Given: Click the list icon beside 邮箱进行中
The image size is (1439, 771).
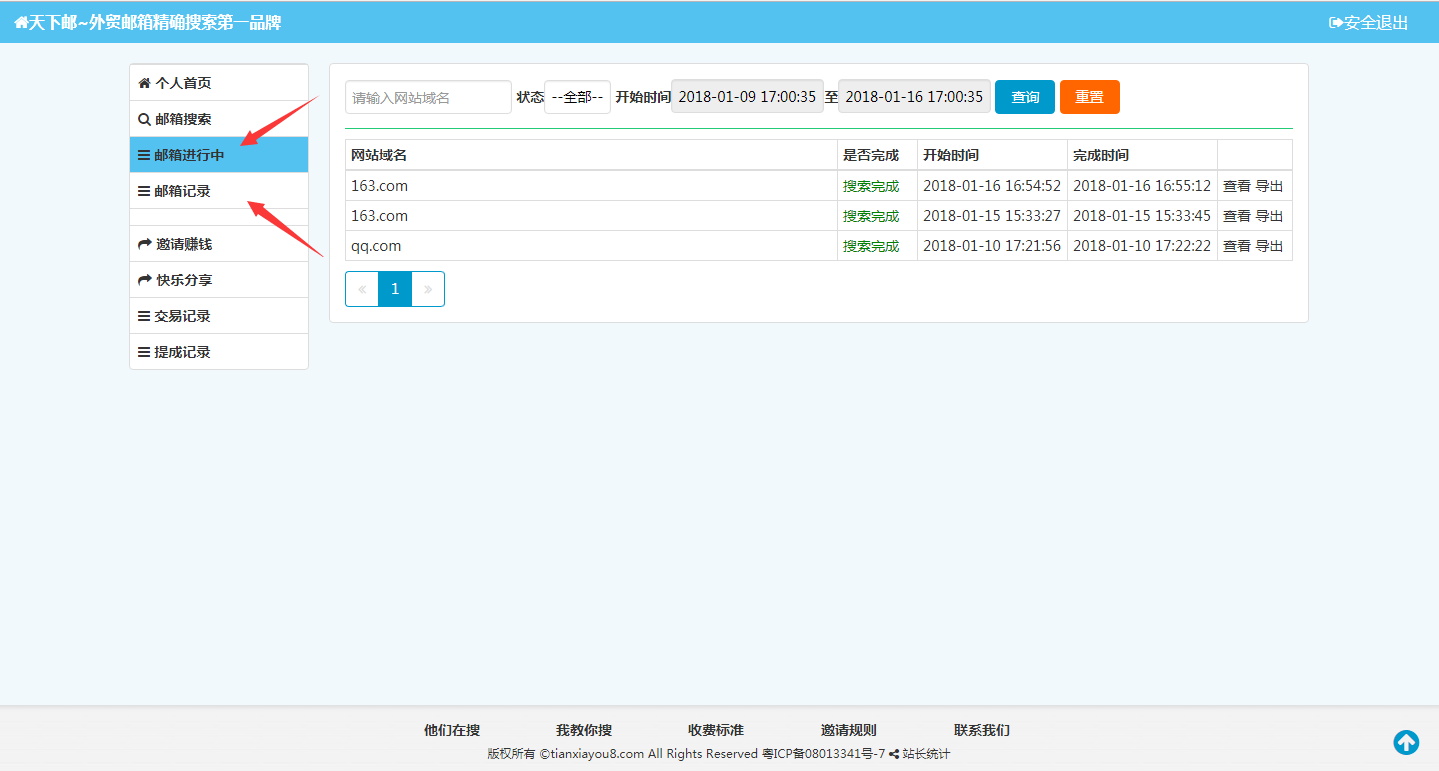Looking at the screenshot, I should tap(144, 155).
